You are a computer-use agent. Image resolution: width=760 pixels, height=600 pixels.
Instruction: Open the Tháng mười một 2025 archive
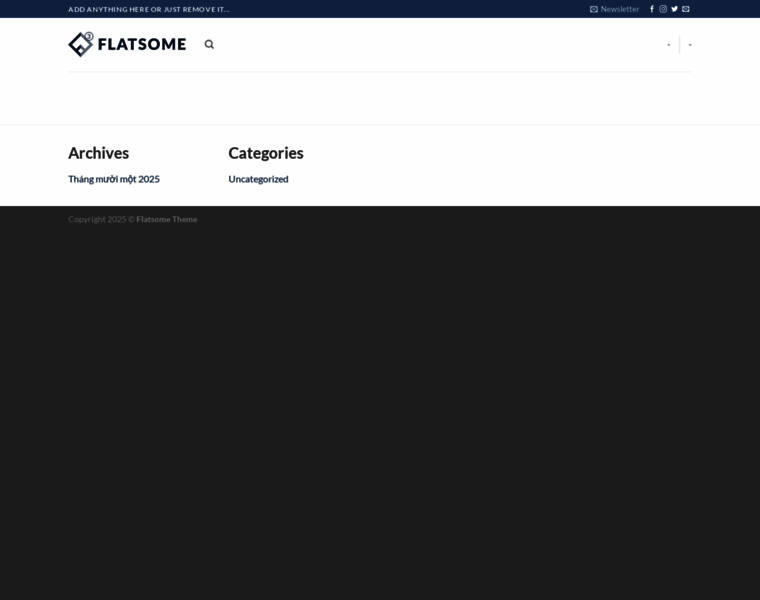tap(114, 179)
